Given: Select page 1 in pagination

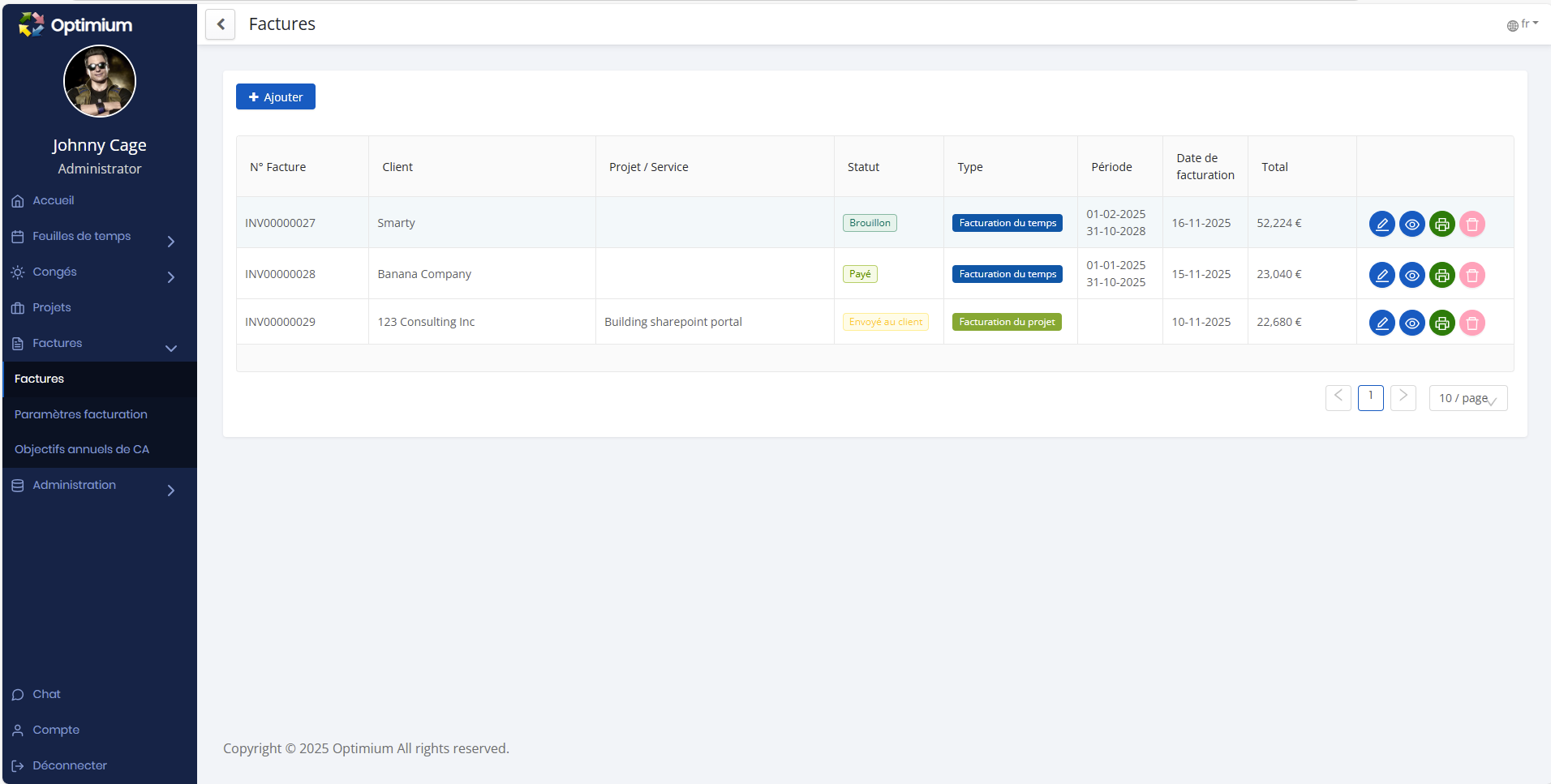Looking at the screenshot, I should click(x=1370, y=398).
